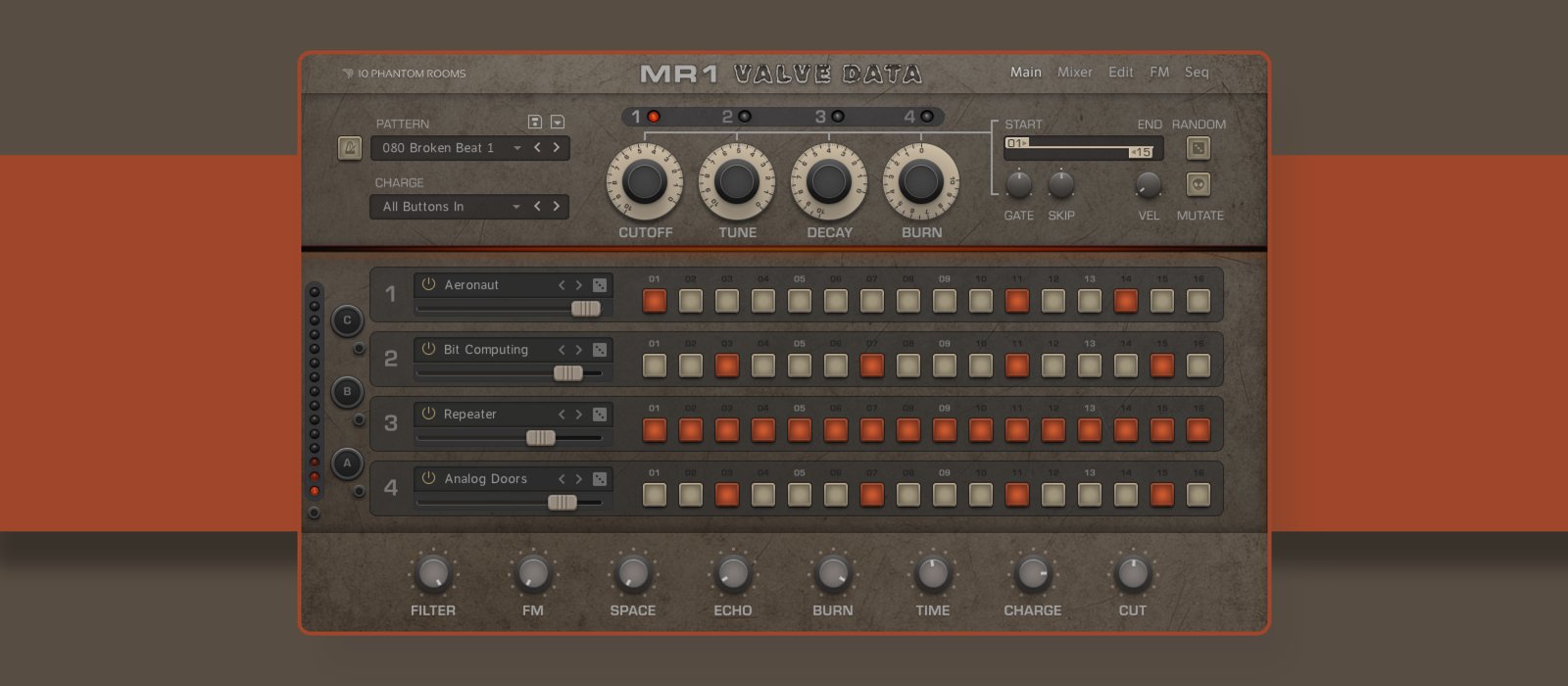Toggle the metronome icon button

(x=350, y=148)
